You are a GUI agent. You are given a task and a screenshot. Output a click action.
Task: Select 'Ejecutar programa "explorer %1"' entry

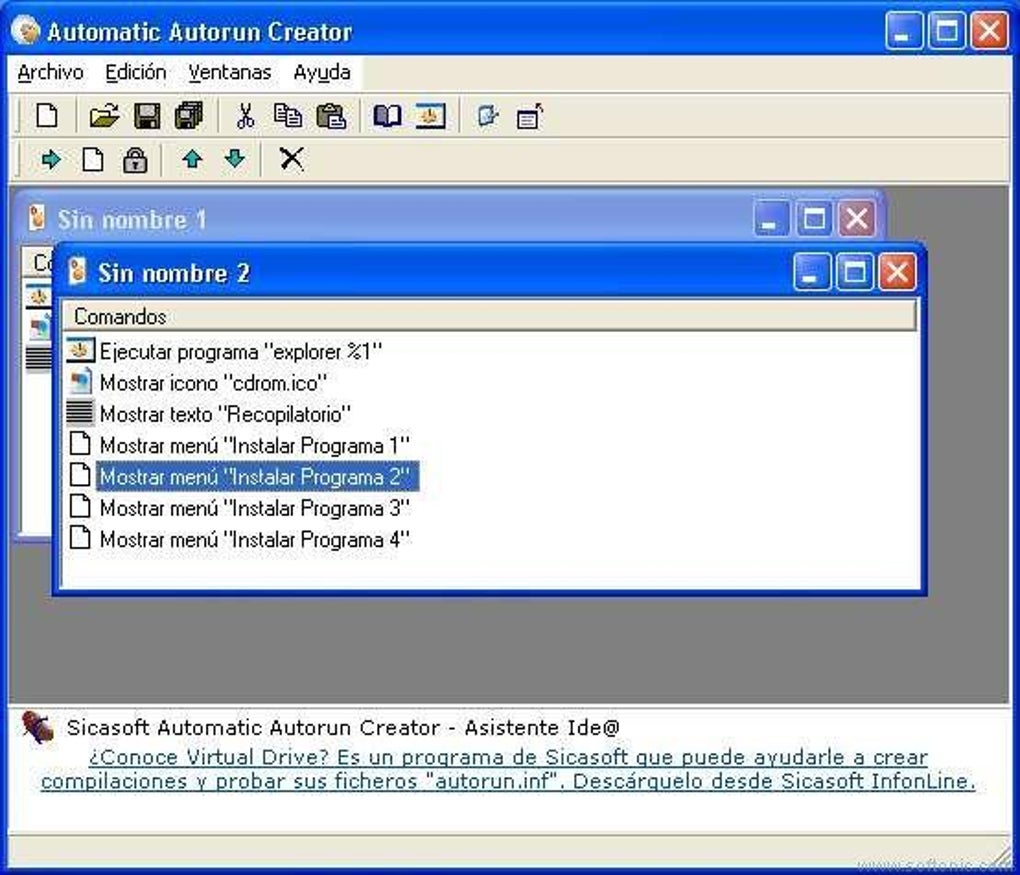pyautogui.click(x=241, y=352)
